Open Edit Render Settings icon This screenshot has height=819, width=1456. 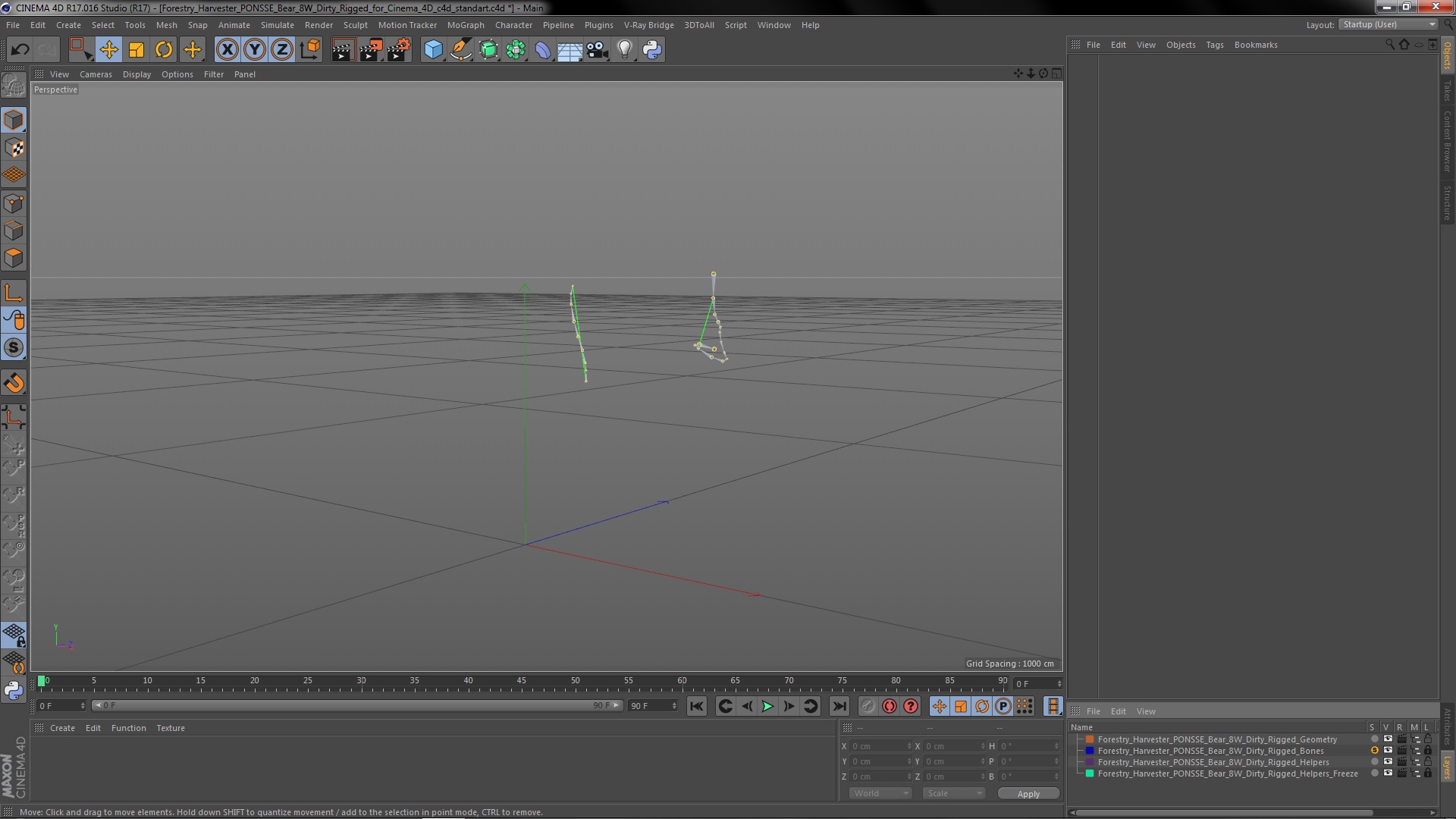399,50
